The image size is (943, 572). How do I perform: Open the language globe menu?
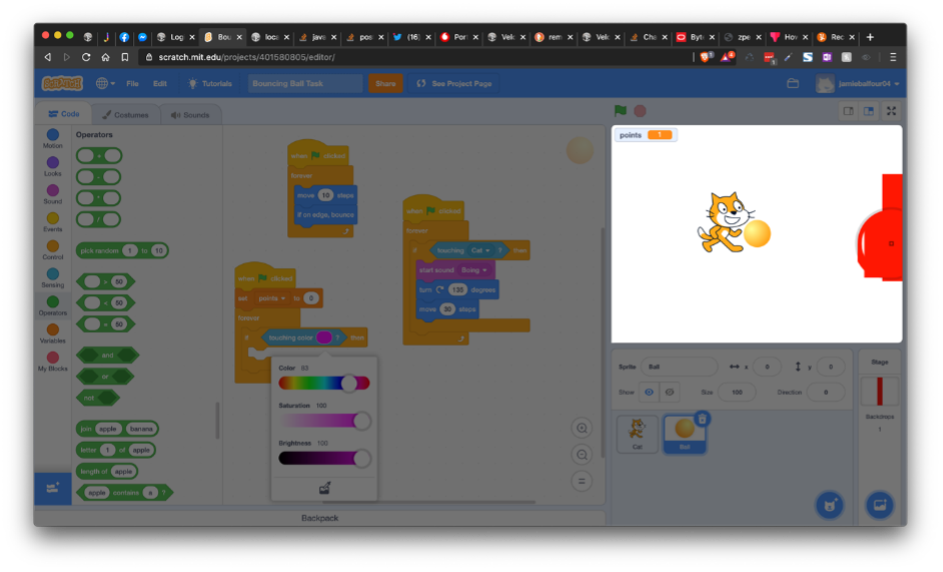(x=105, y=84)
